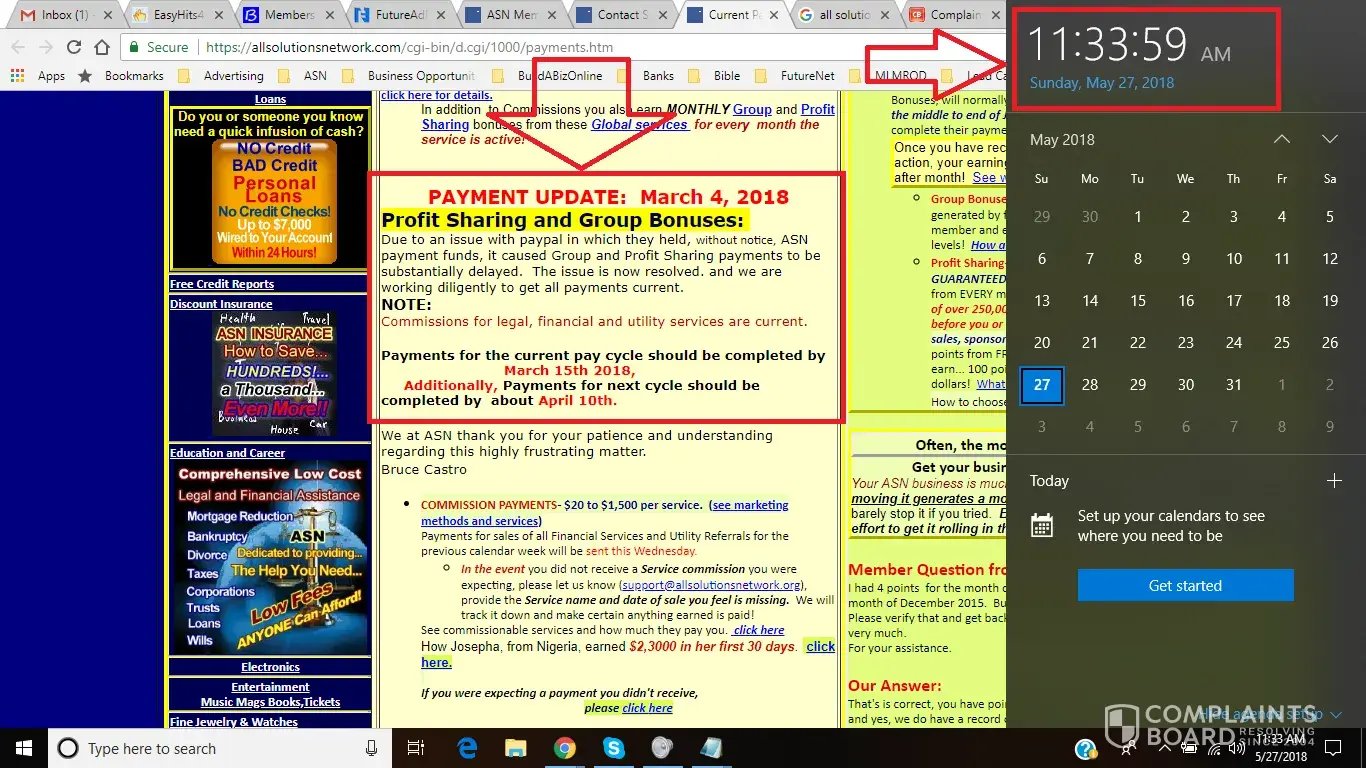Click the Personal Loans ad banner
Viewport: 1366px width, 768px height.
tap(274, 200)
